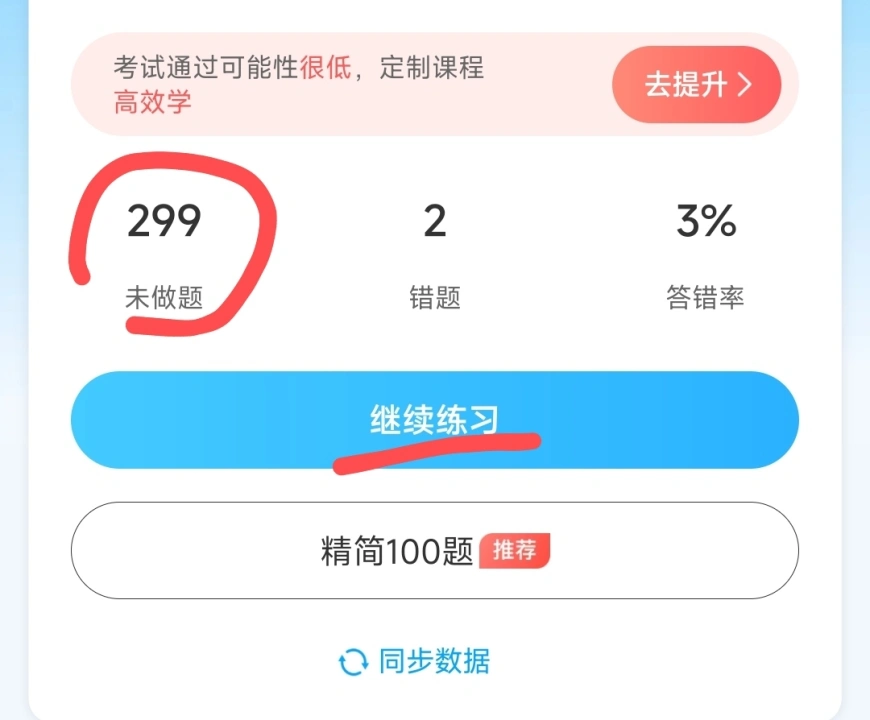Start the 精简100题 question set
The width and height of the screenshot is (870, 720).
point(434,550)
